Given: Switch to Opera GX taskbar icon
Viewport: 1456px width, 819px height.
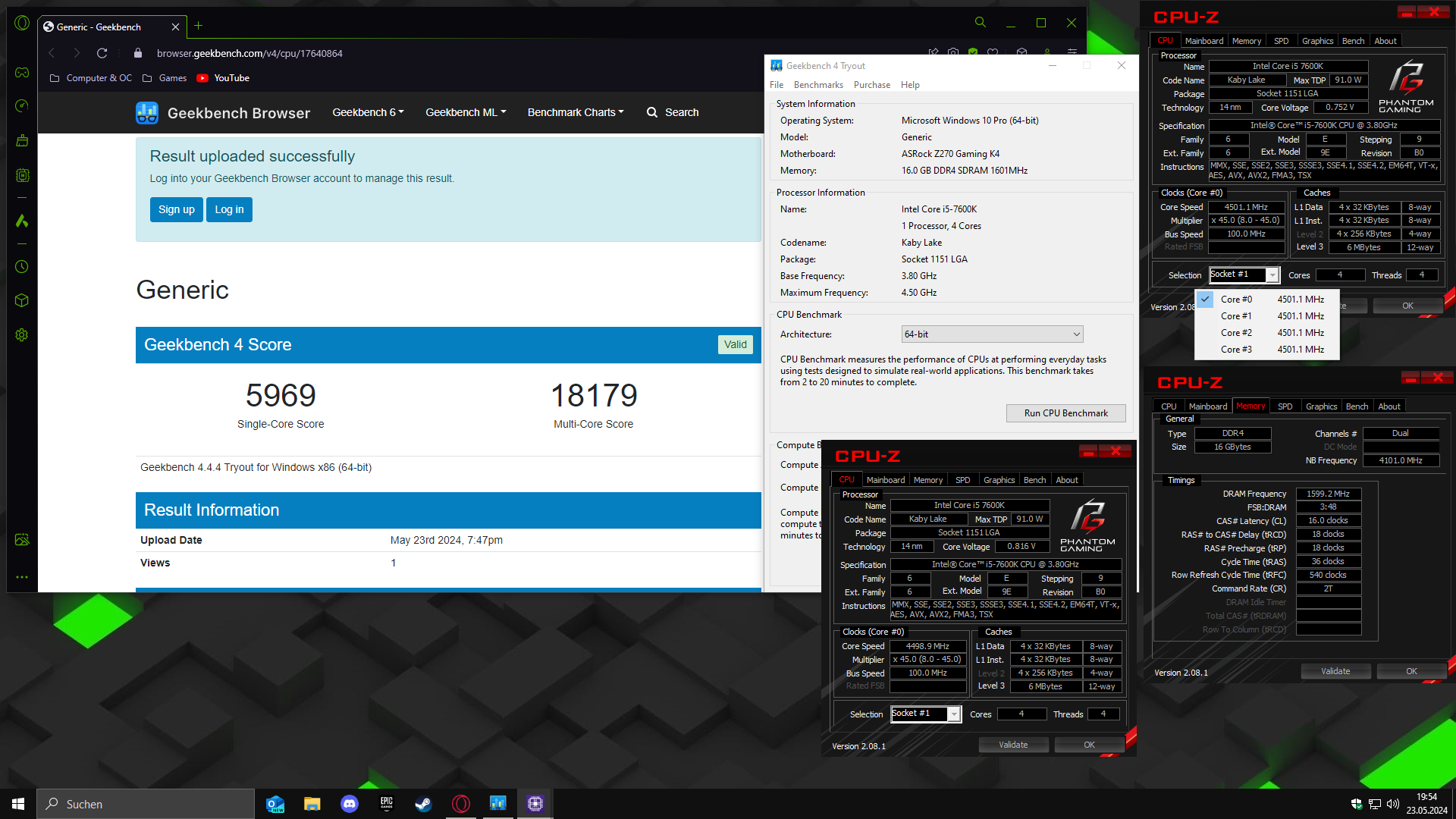Looking at the screenshot, I should click(x=461, y=804).
